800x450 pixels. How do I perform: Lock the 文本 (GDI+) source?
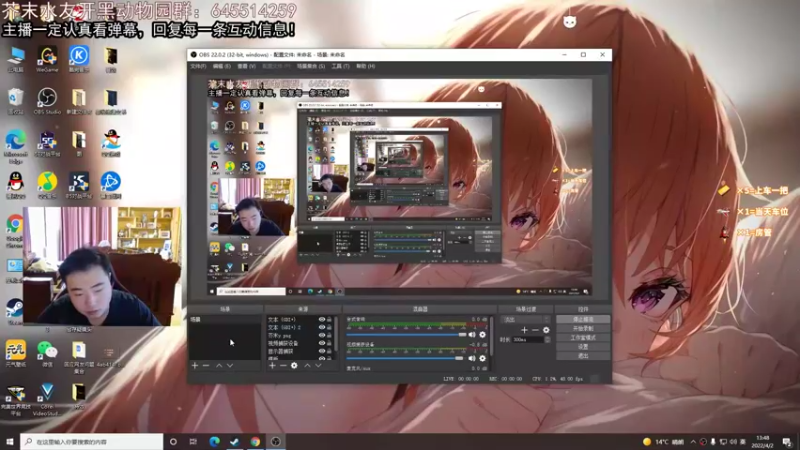(330, 320)
